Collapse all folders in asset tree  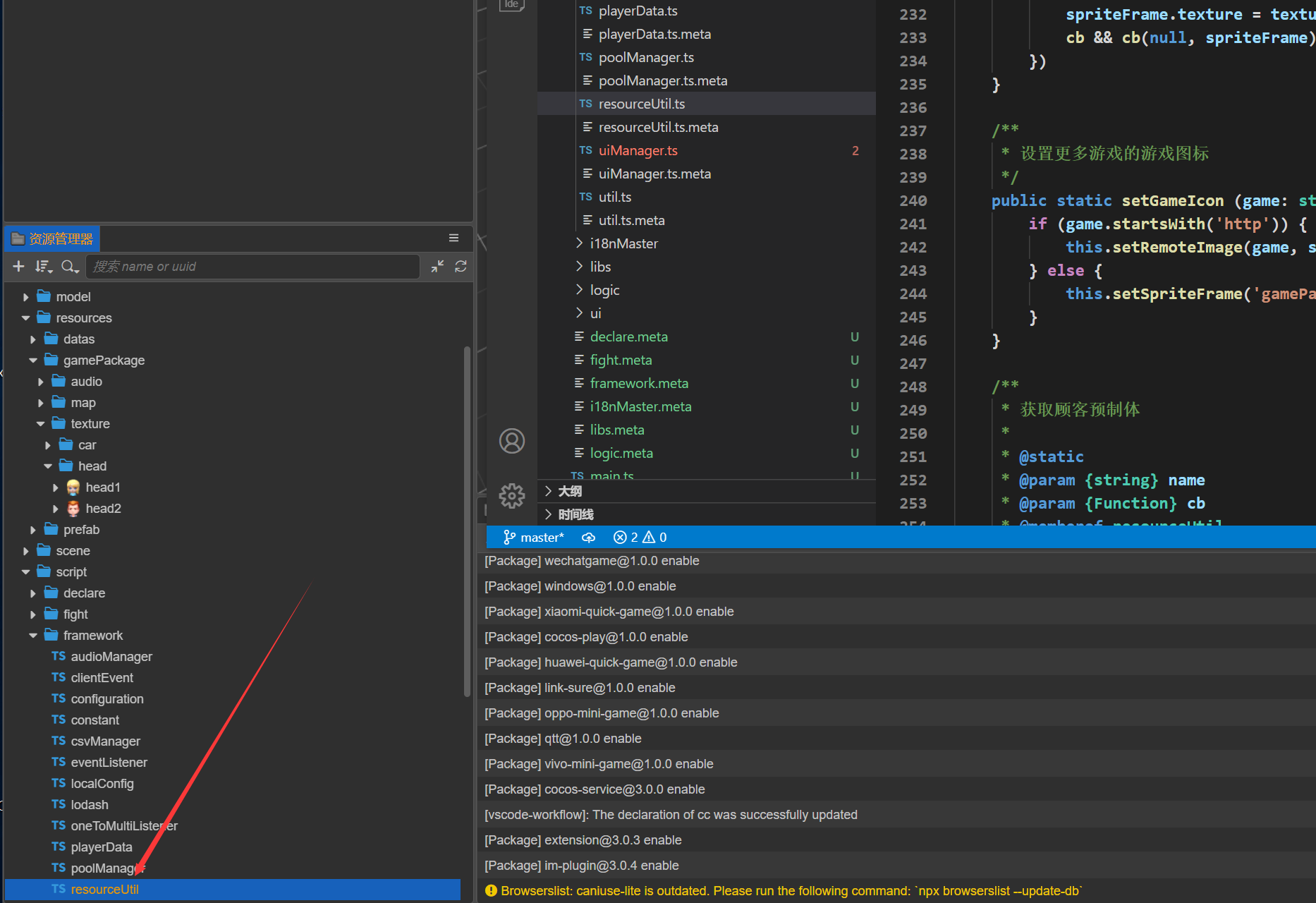(x=438, y=266)
